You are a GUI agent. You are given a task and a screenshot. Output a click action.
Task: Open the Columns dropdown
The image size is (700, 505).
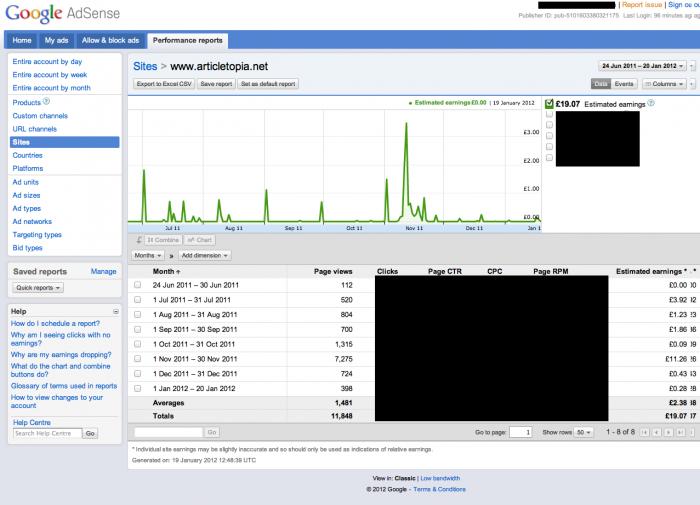(x=664, y=83)
